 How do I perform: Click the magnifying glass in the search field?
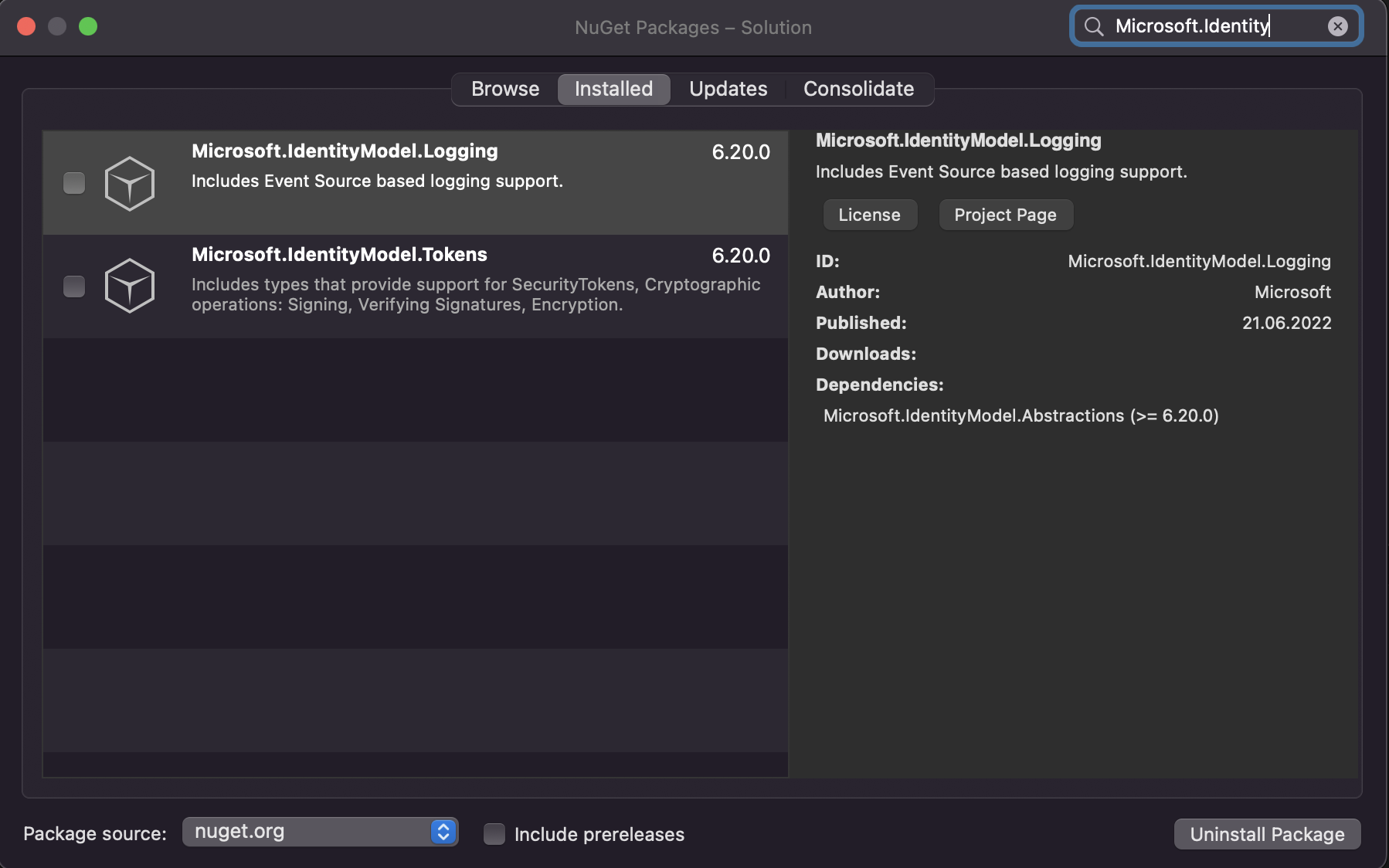click(x=1094, y=25)
